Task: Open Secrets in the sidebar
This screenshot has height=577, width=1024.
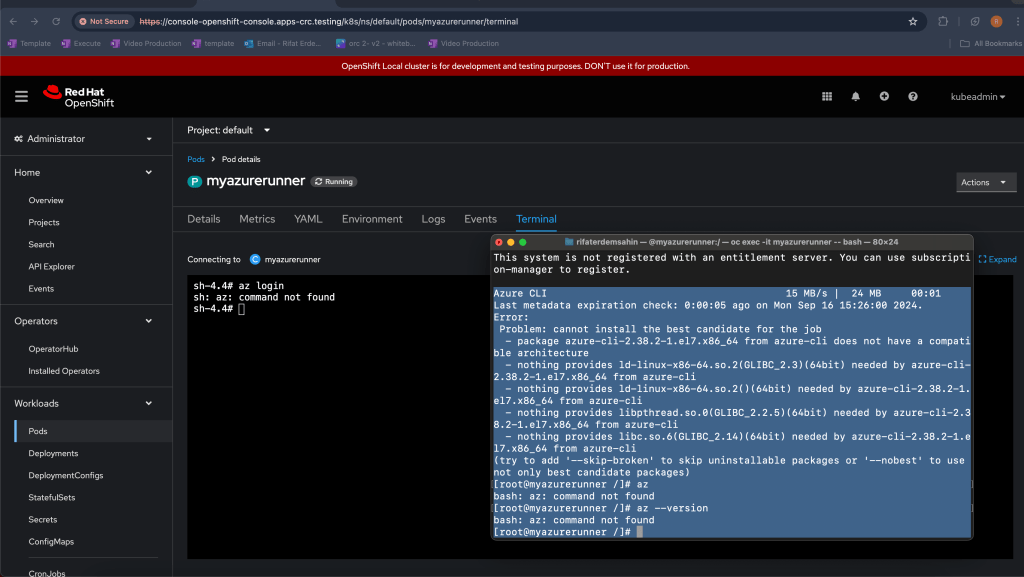Action: [42, 520]
